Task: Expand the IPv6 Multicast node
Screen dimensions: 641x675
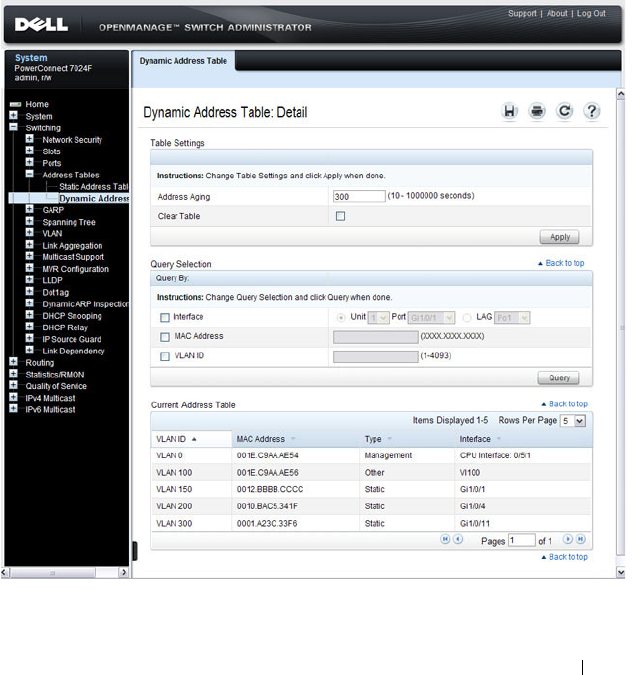Action: point(14,409)
